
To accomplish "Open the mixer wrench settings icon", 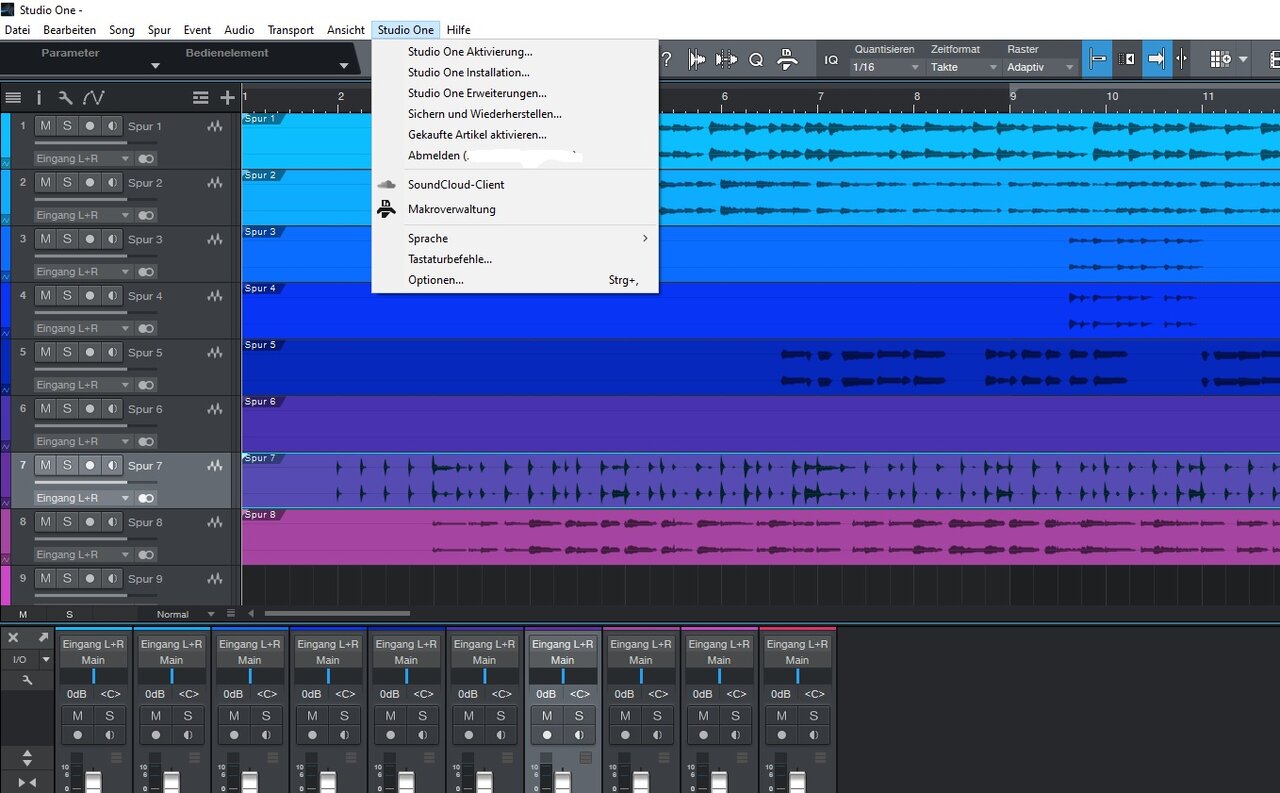I will (x=27, y=680).
